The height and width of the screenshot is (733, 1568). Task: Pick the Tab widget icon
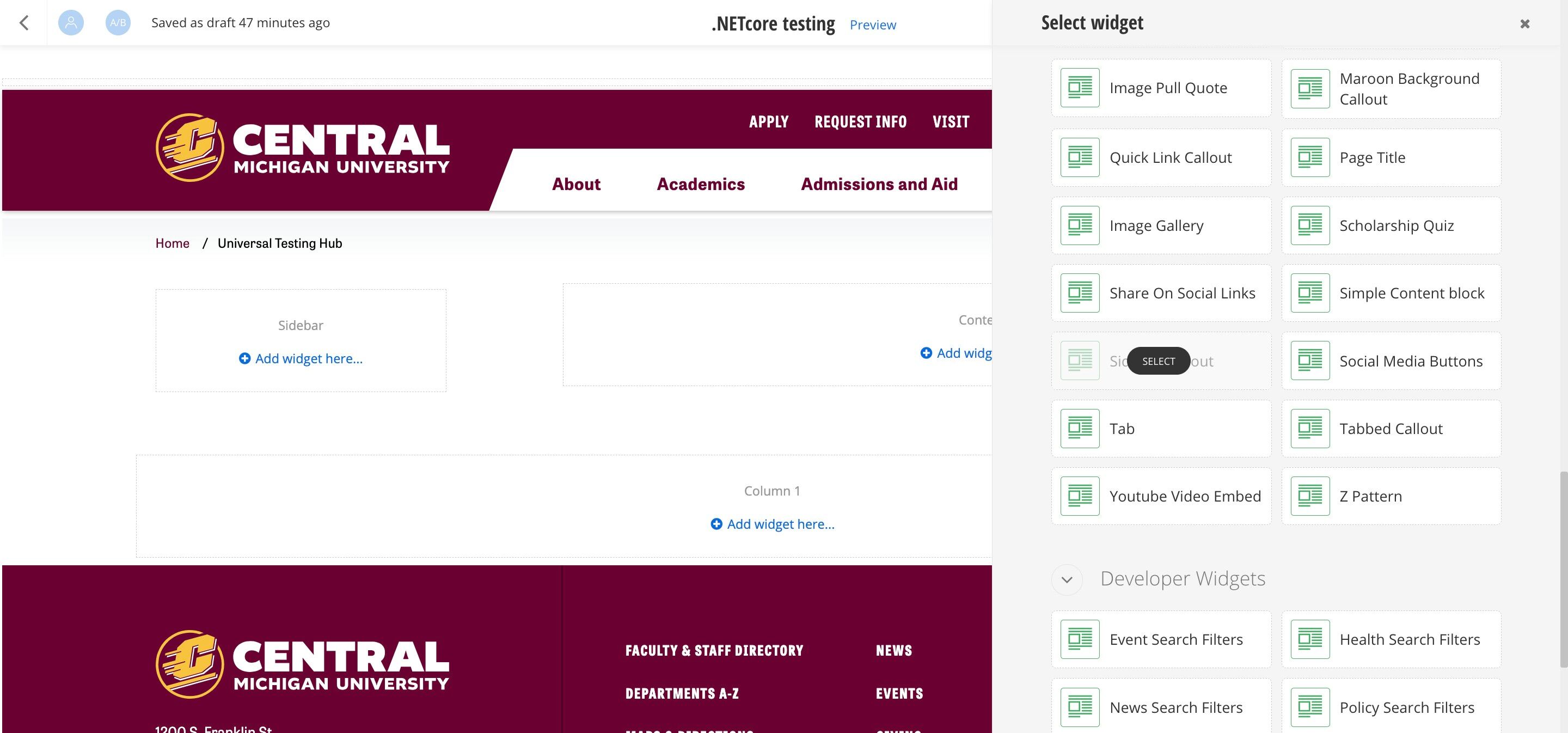(x=1080, y=429)
